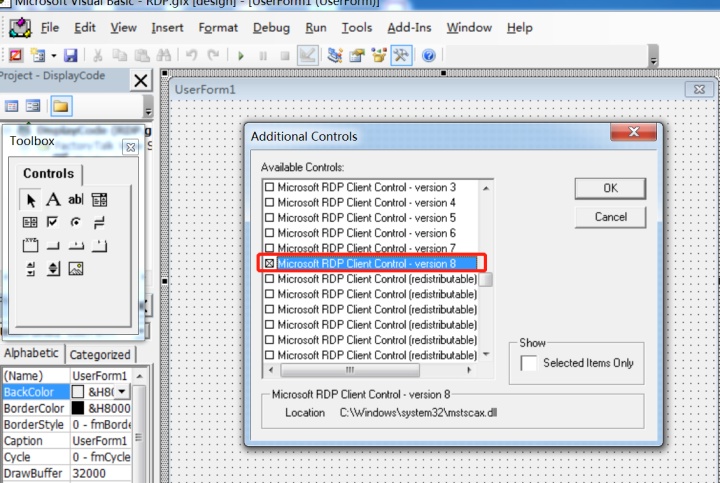Select the TextBox control in Toolbox
Image resolution: width=720 pixels, height=483 pixels.
point(76,200)
